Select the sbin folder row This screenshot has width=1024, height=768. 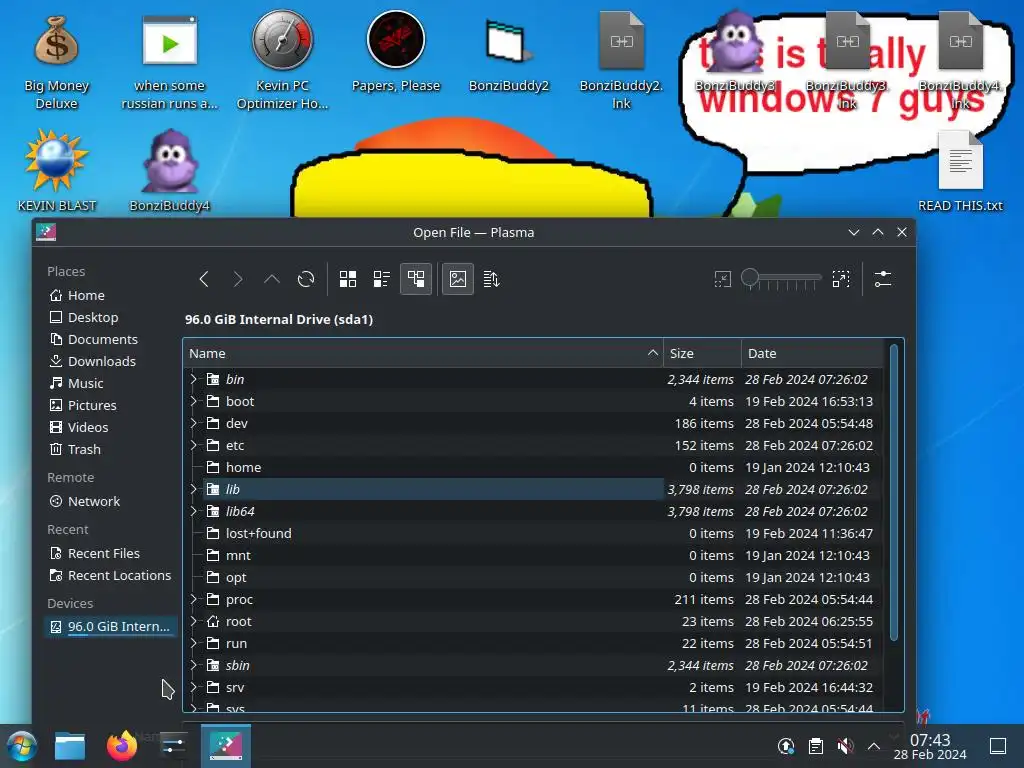click(x=533, y=665)
